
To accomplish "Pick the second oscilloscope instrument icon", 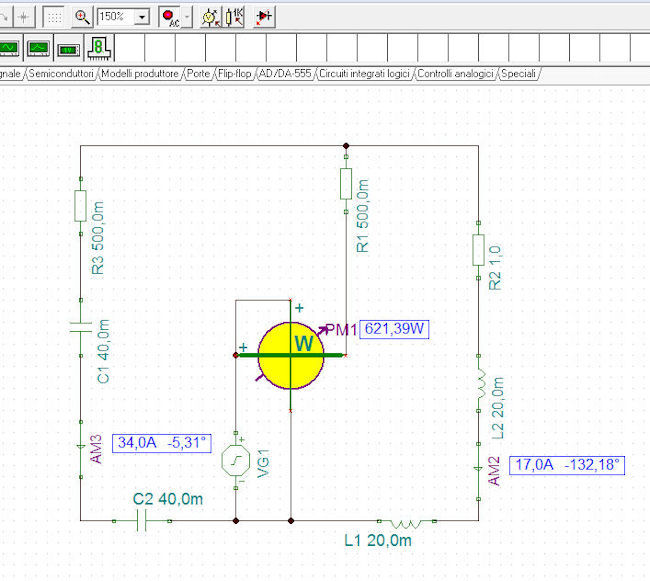I will click(x=39, y=47).
